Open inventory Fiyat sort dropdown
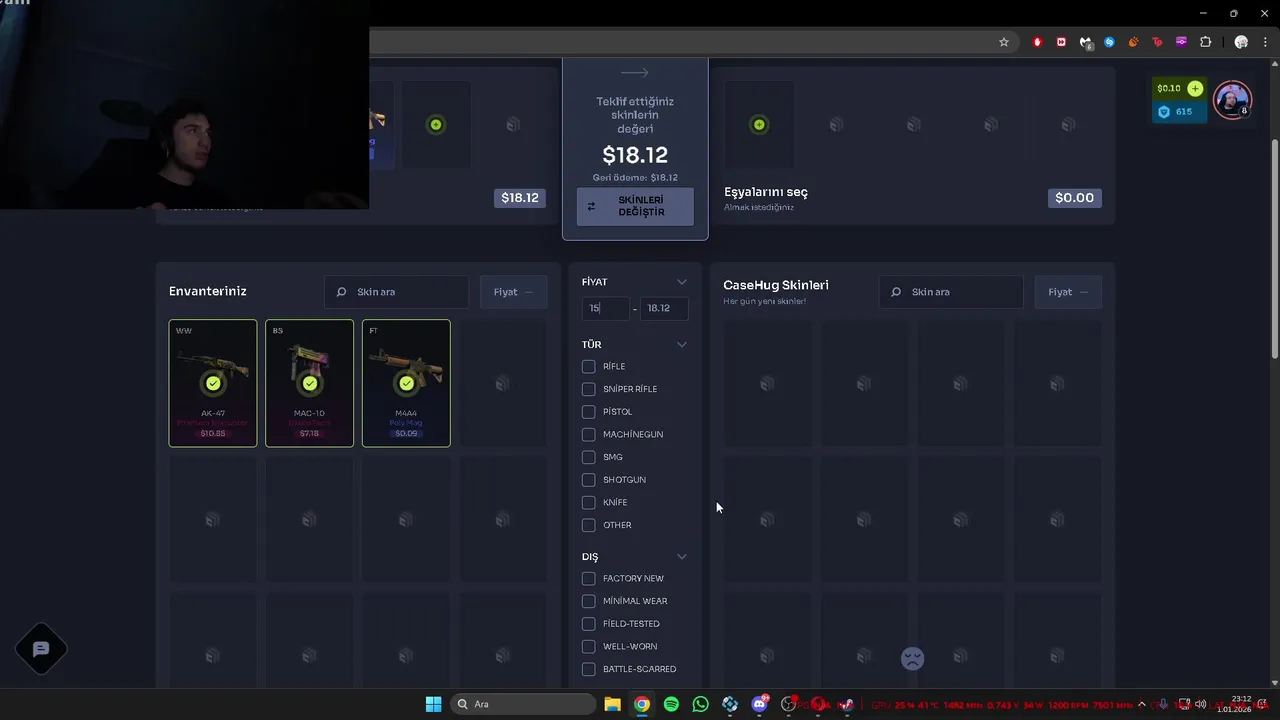Image resolution: width=1280 pixels, height=720 pixels. (x=514, y=292)
